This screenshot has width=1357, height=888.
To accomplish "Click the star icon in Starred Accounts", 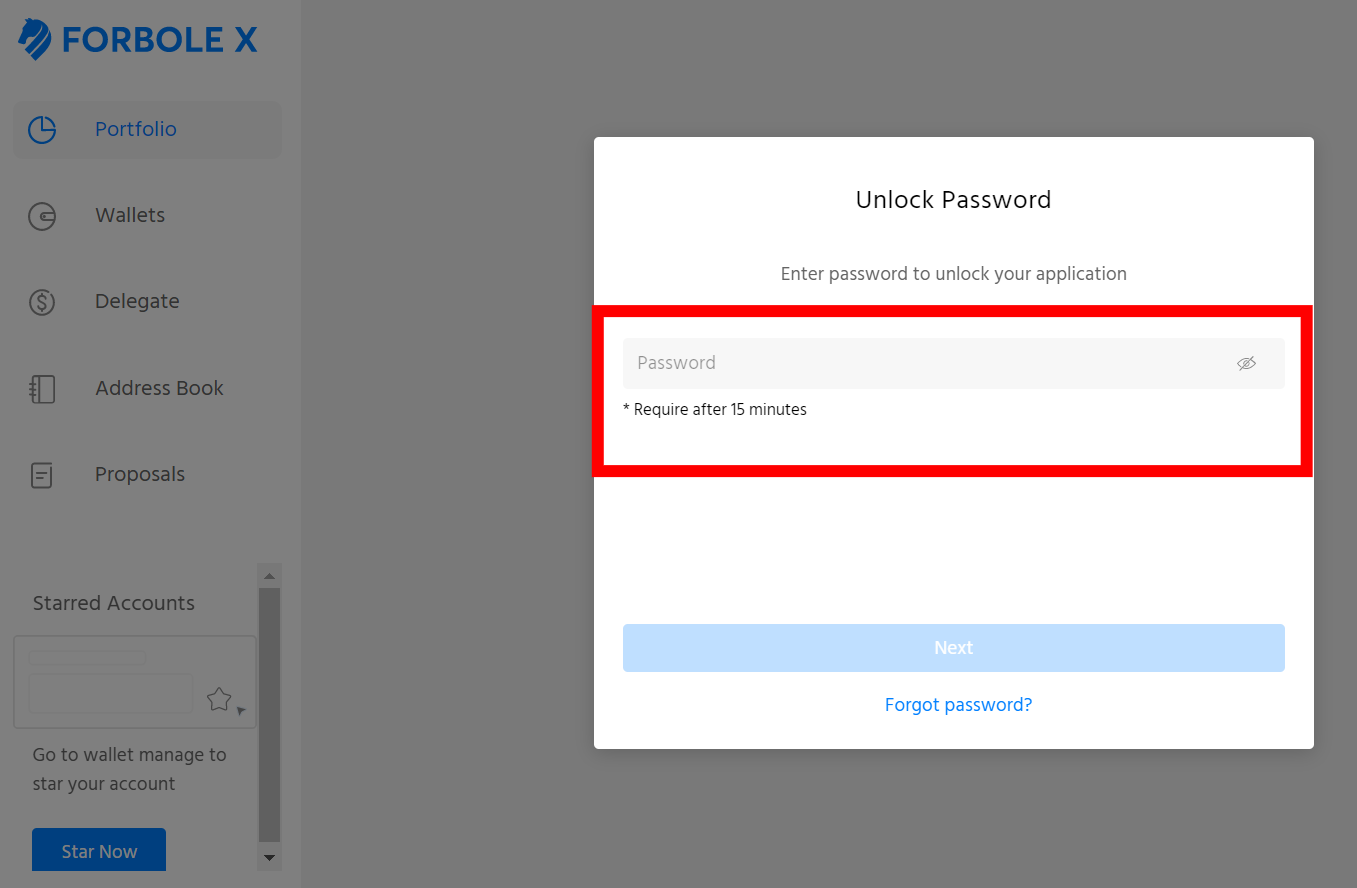I will [219, 699].
